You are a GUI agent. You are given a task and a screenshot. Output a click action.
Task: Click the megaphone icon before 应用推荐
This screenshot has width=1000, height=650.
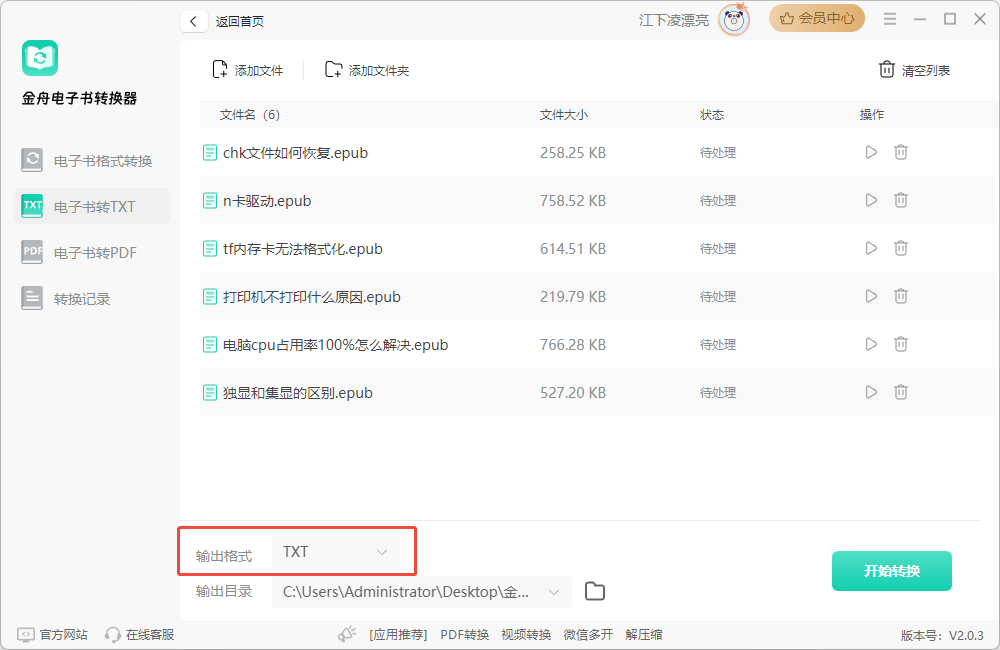click(347, 634)
